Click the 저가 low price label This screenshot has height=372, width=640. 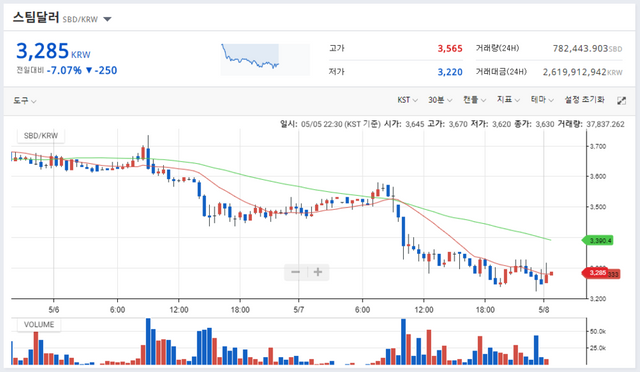click(x=337, y=72)
